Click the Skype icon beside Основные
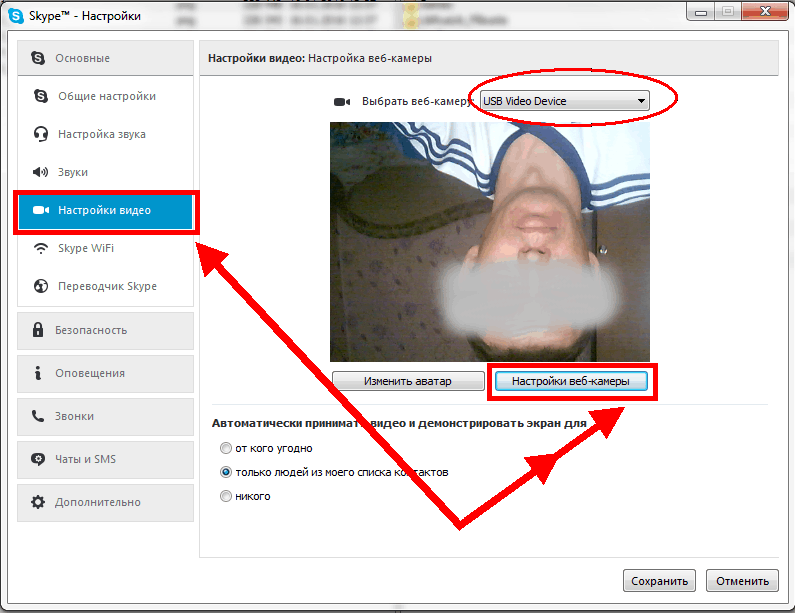Viewport: 795px width, 613px height. click(38, 59)
